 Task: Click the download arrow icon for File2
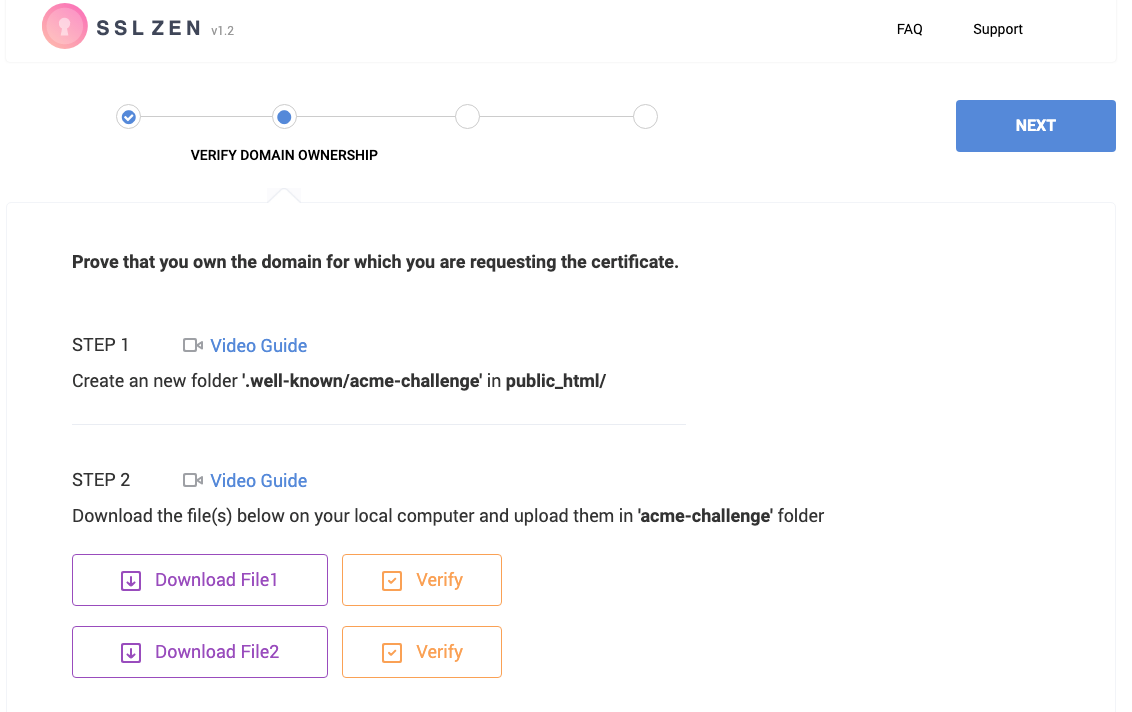coord(131,653)
